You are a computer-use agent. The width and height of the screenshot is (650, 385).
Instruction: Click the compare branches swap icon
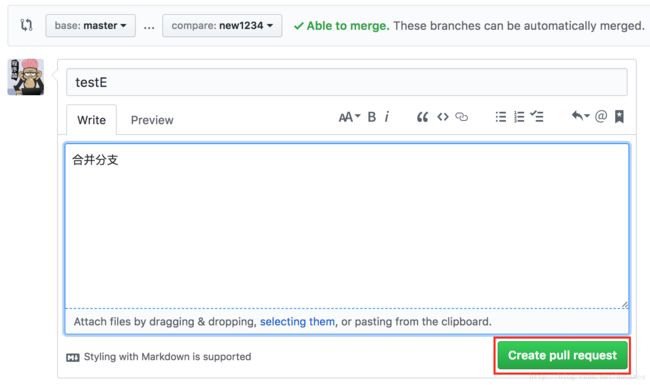click(27, 25)
